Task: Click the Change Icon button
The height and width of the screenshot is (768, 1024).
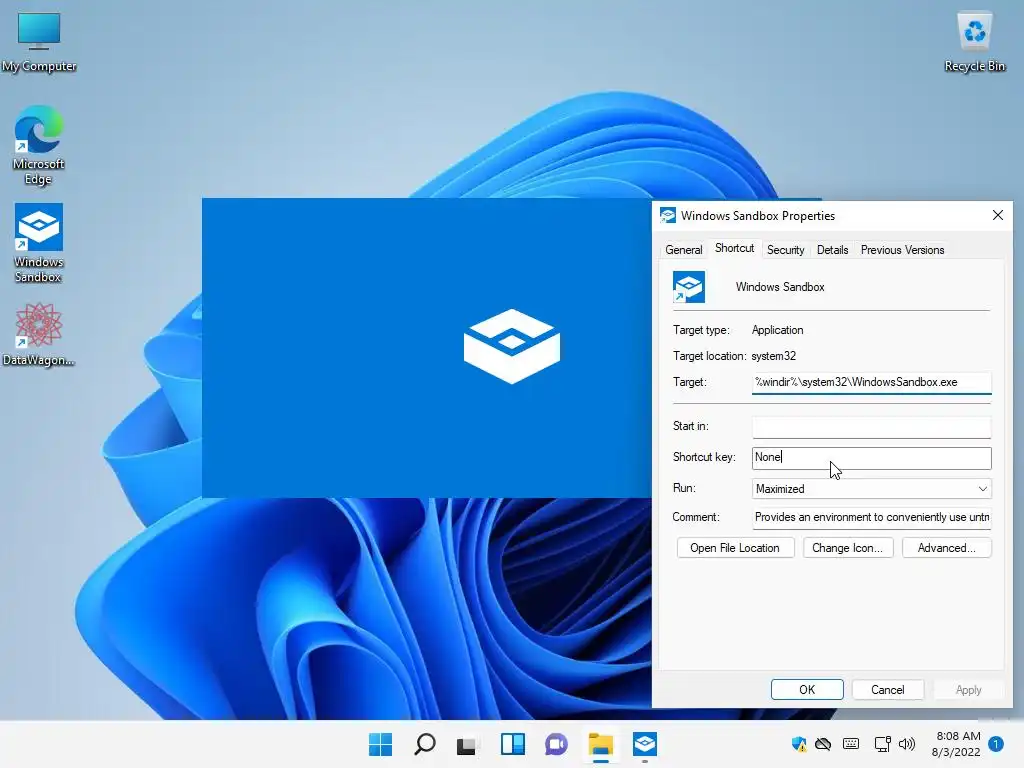Action: (x=848, y=548)
